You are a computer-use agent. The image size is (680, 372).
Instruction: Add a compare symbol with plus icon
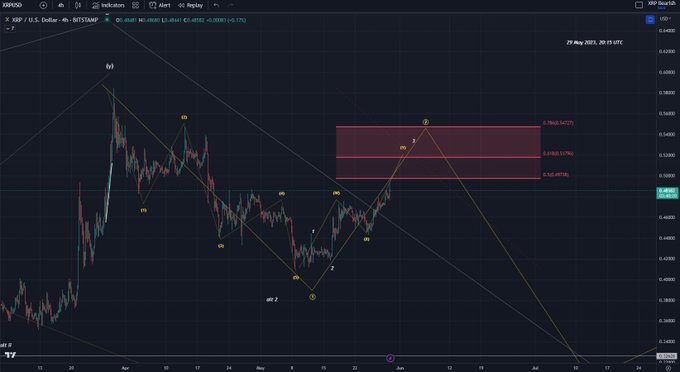click(43, 5)
